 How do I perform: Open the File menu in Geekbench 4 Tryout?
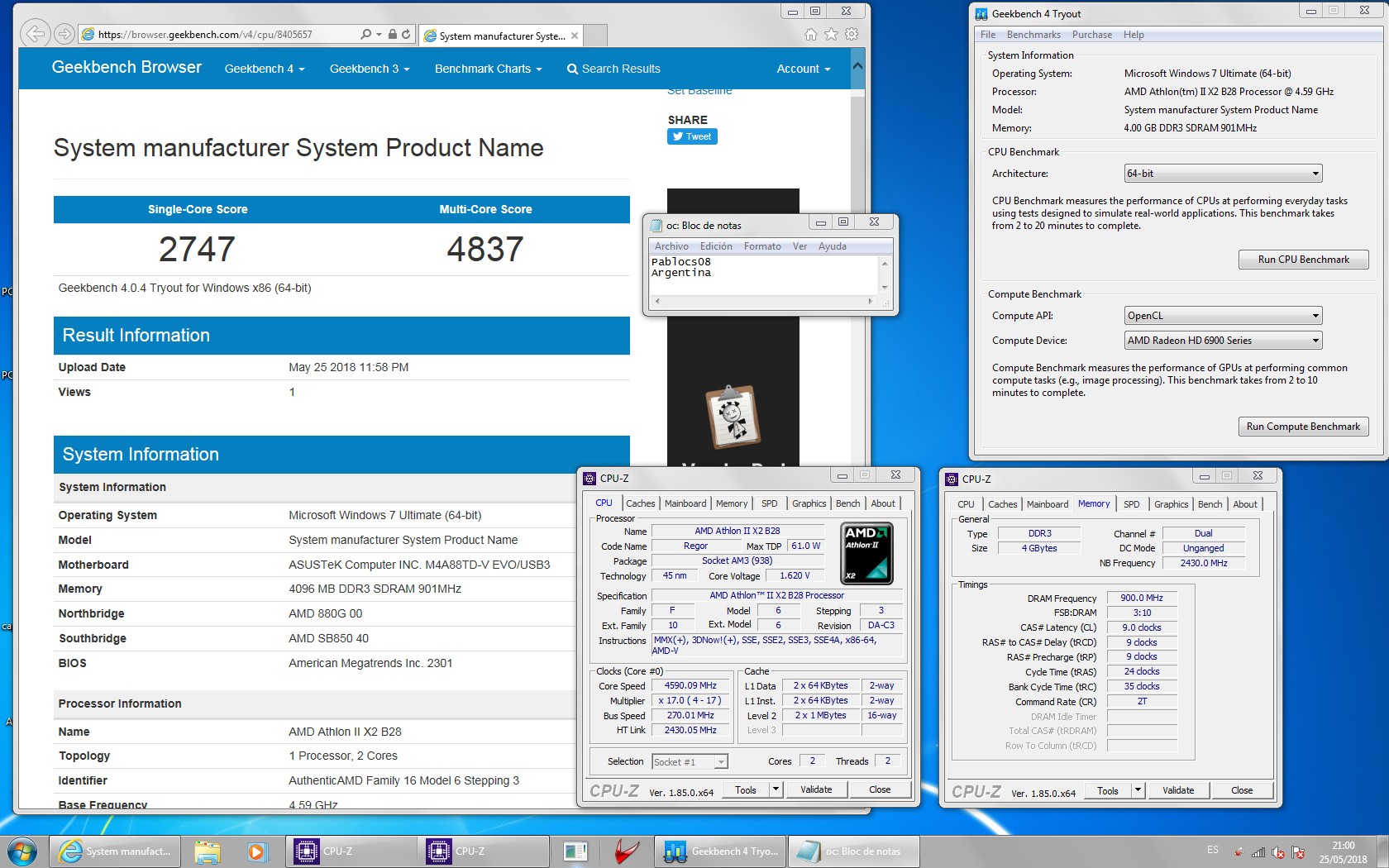pyautogui.click(x=988, y=35)
